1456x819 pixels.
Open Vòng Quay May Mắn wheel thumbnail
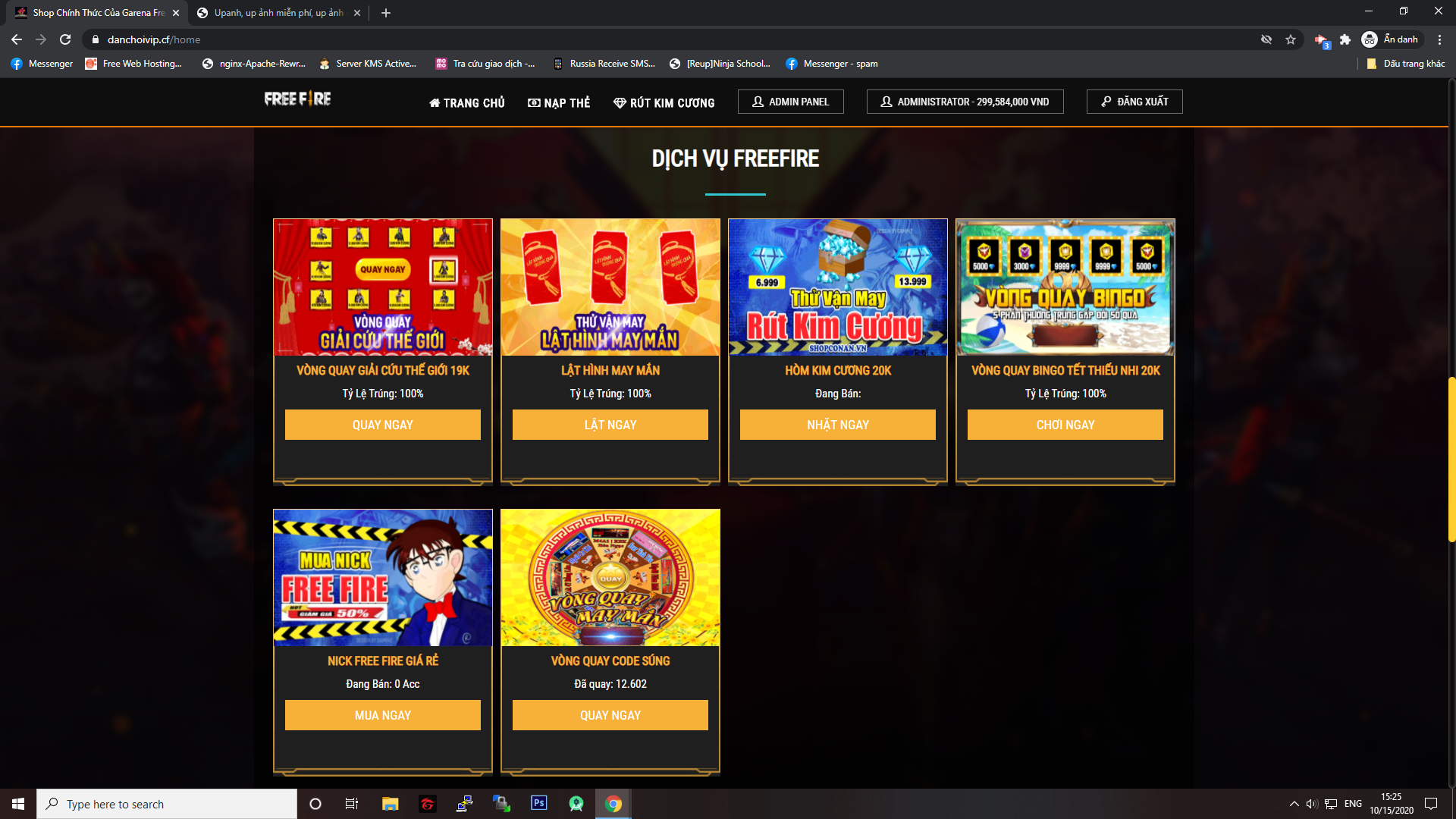610,578
